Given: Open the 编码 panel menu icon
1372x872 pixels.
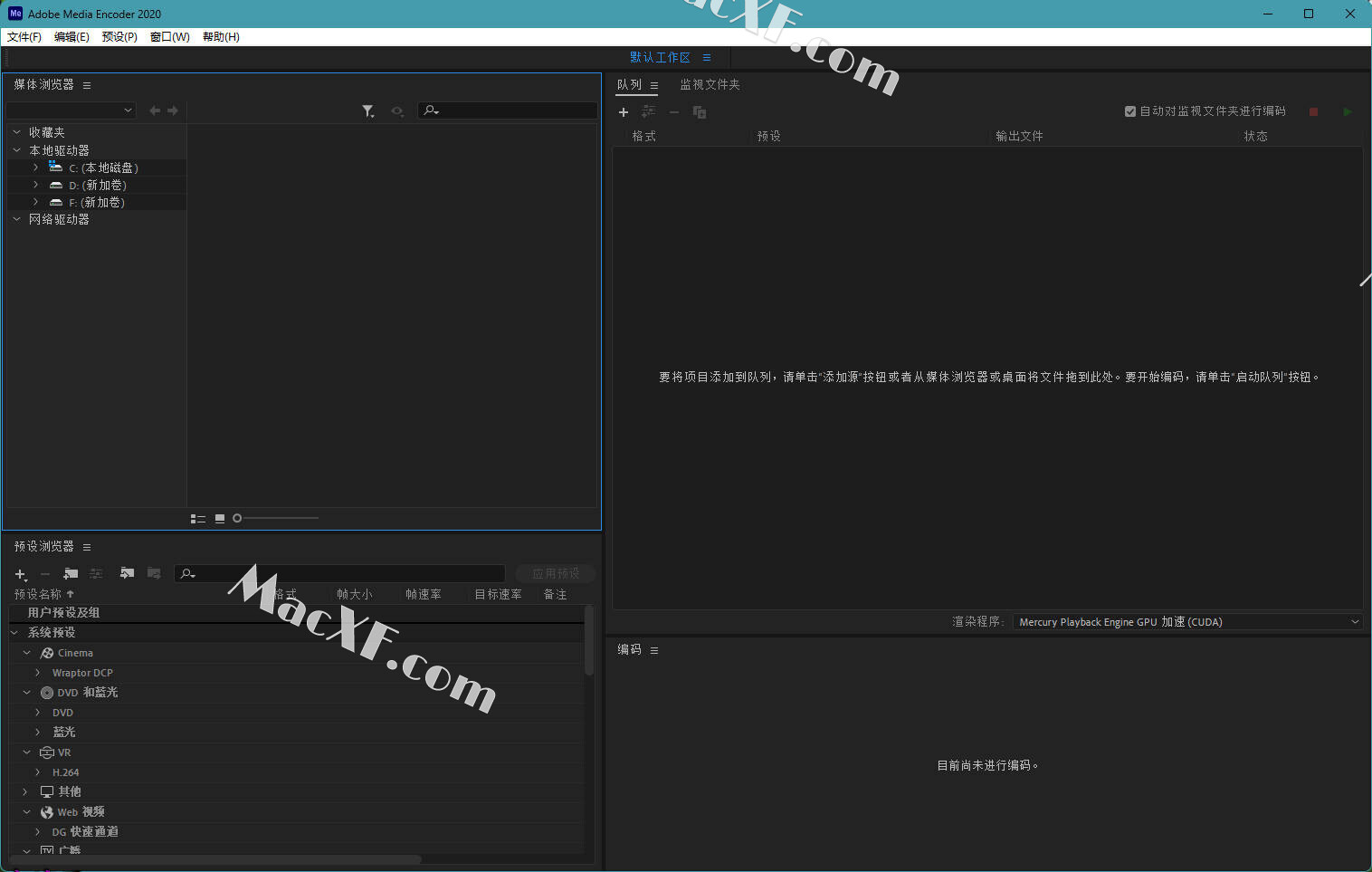Looking at the screenshot, I should [x=654, y=650].
